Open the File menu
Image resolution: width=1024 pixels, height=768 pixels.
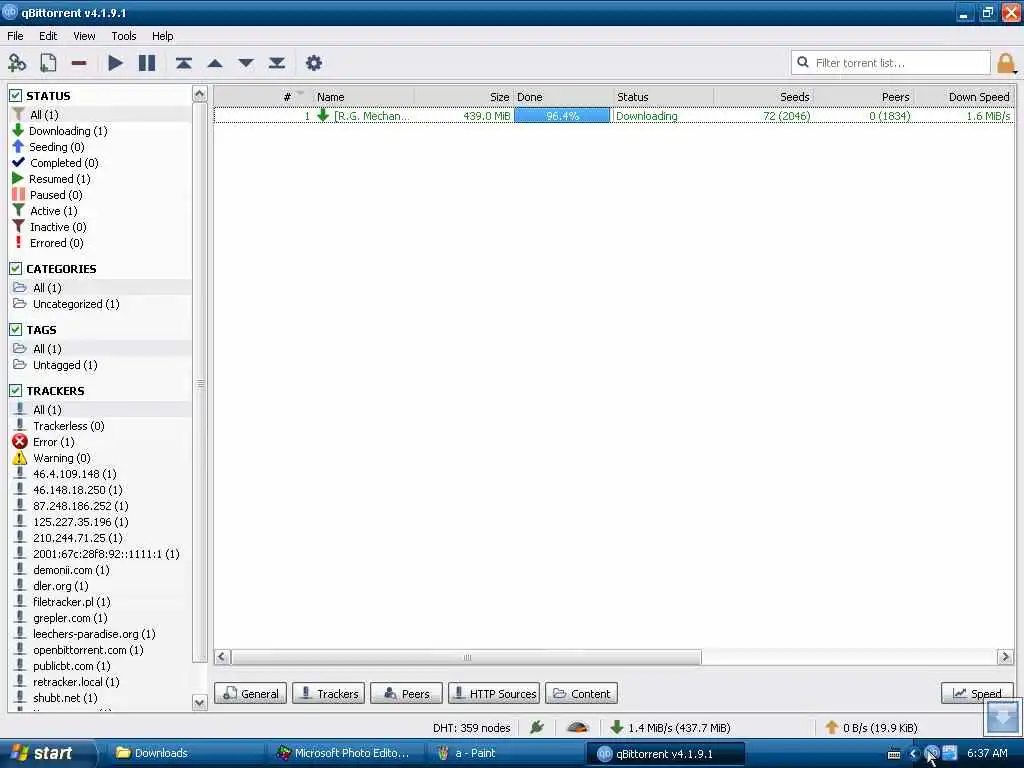coord(15,36)
